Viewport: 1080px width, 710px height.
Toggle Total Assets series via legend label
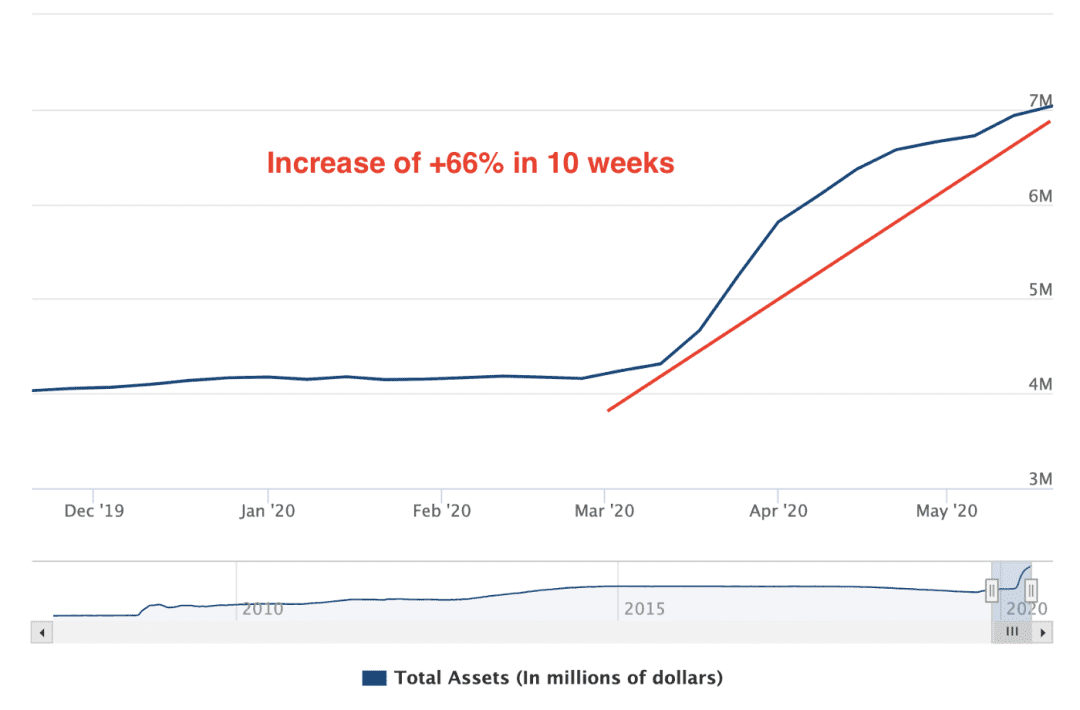click(559, 678)
